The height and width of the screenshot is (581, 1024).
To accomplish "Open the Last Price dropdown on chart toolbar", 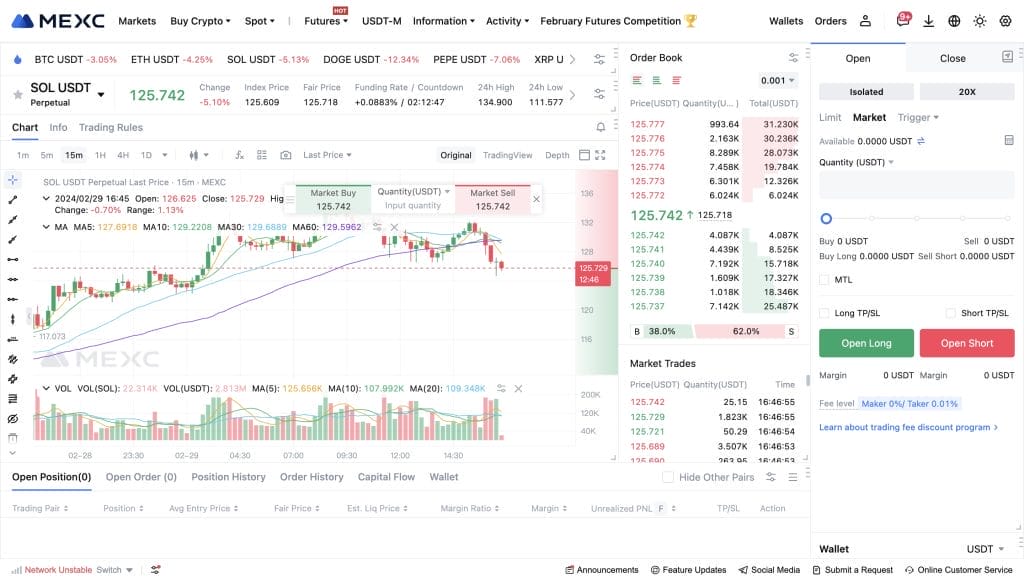I will (x=328, y=155).
